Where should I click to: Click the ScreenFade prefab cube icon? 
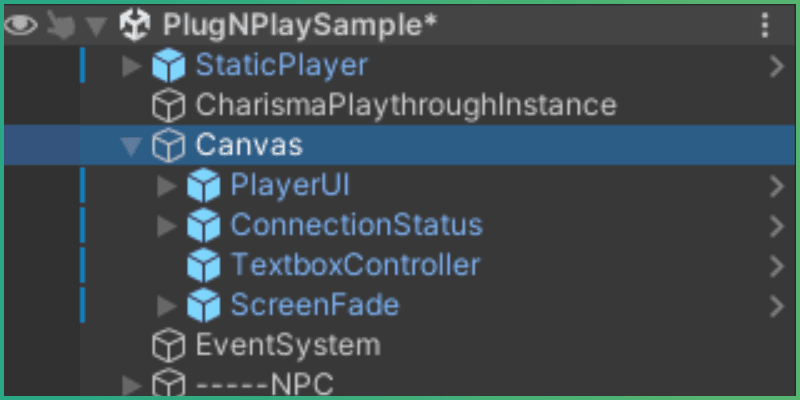203,304
